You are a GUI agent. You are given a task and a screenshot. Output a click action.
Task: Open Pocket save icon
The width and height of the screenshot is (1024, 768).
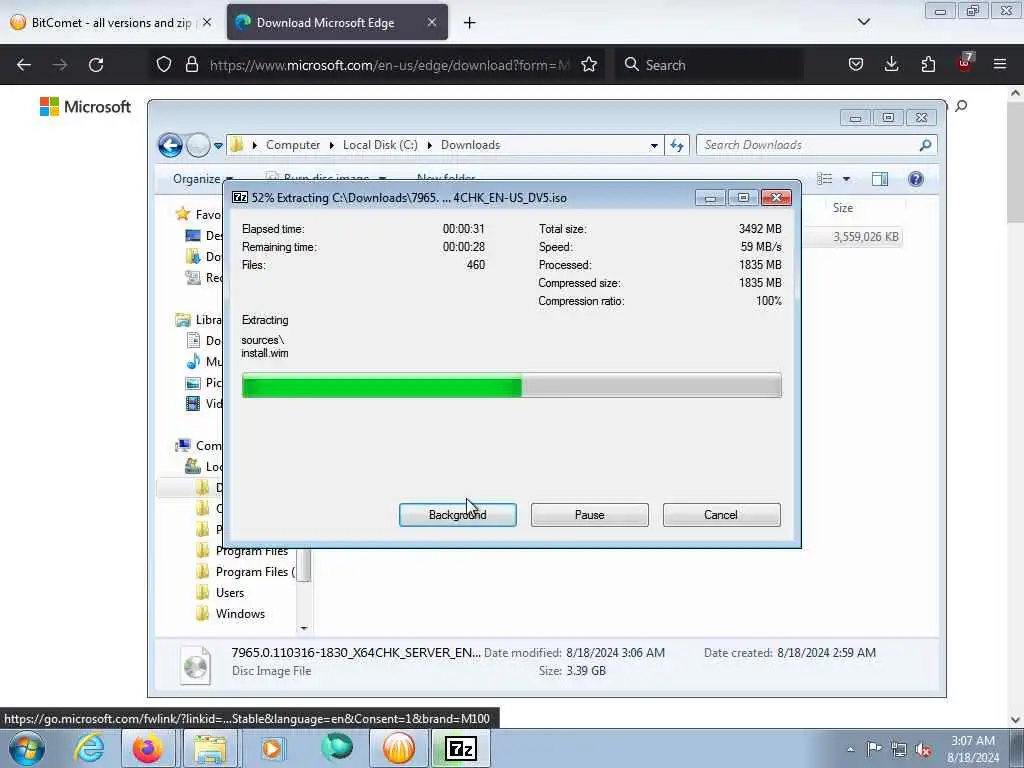pos(856,64)
